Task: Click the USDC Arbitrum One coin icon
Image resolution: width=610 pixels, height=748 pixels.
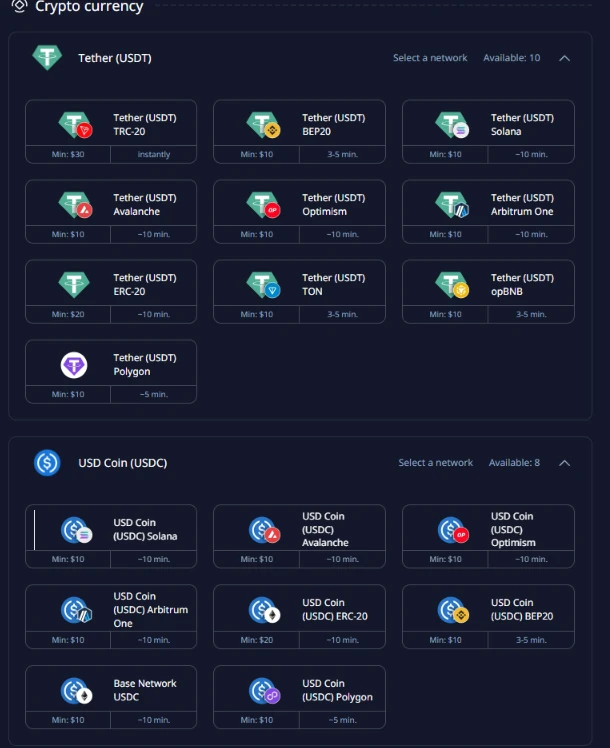Action: tap(76, 610)
